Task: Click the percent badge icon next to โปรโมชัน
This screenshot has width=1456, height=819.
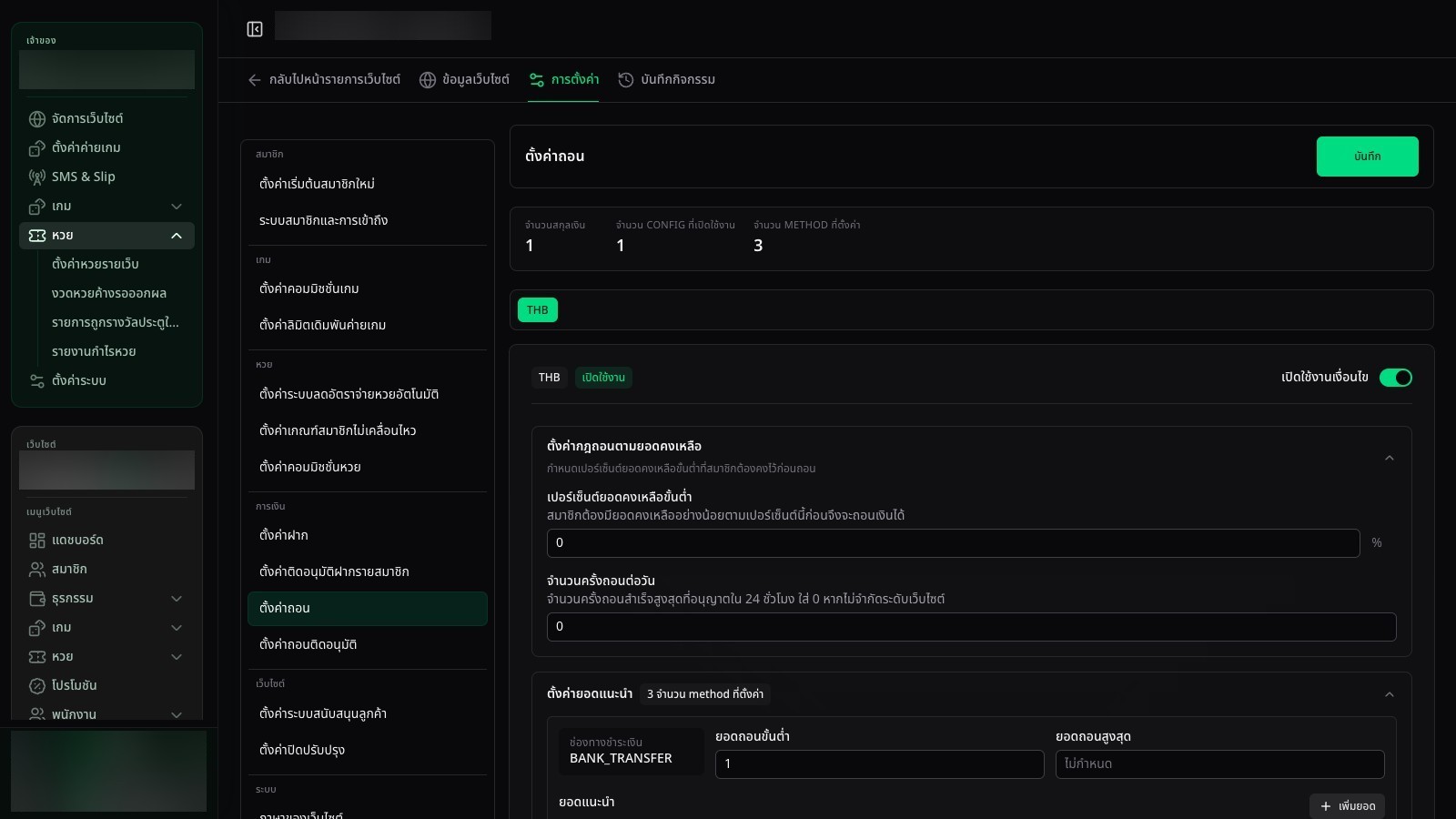Action: [37, 686]
